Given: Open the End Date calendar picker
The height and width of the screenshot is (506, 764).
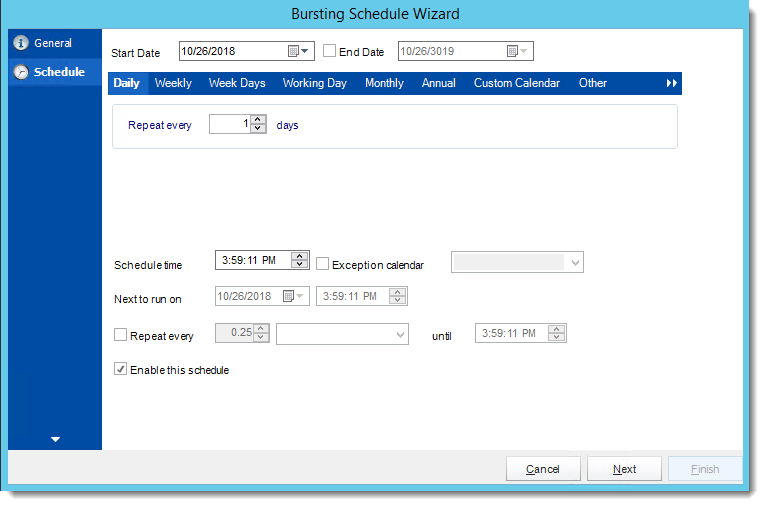Looking at the screenshot, I should pyautogui.click(x=517, y=51).
